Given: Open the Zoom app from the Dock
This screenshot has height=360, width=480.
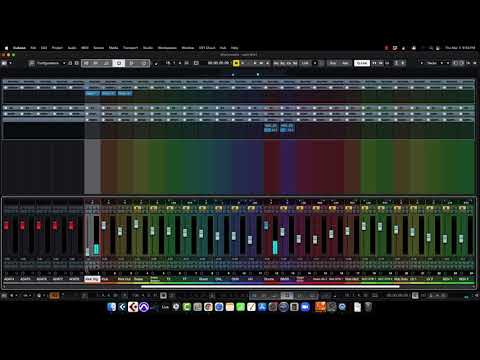Looking at the screenshot, I should click(305, 307).
